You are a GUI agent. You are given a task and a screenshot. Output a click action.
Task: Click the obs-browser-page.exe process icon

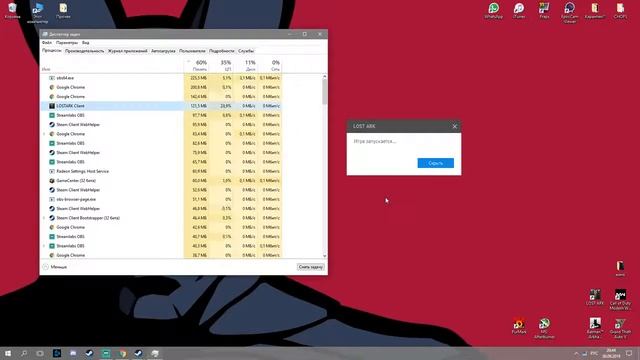point(52,199)
